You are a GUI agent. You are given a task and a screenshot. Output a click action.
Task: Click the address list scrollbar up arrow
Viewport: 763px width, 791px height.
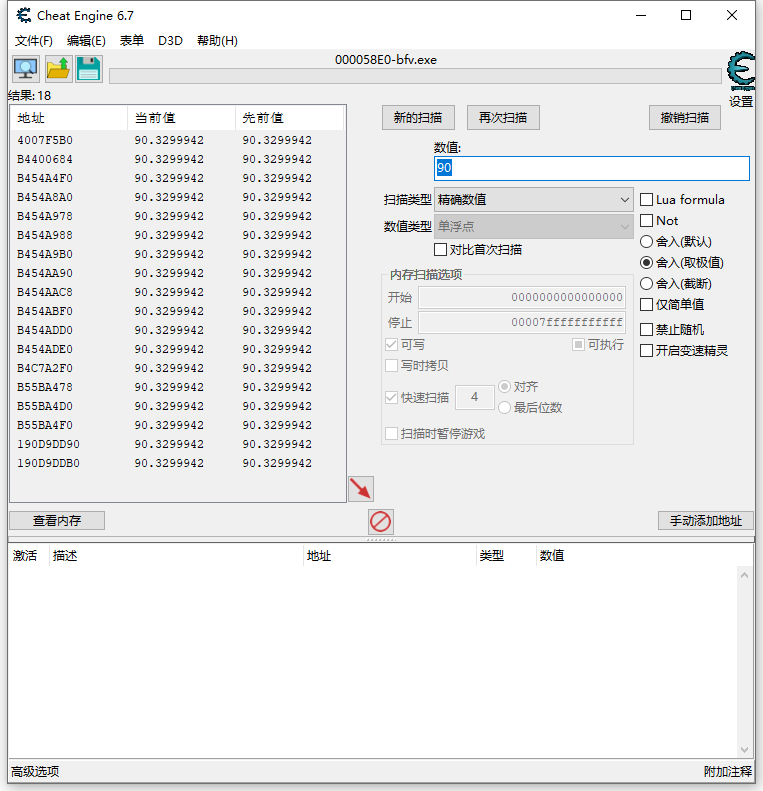(744, 575)
